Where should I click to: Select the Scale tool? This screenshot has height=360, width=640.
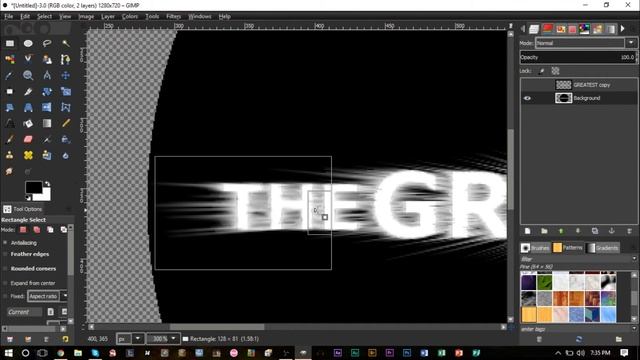click(x=66, y=91)
